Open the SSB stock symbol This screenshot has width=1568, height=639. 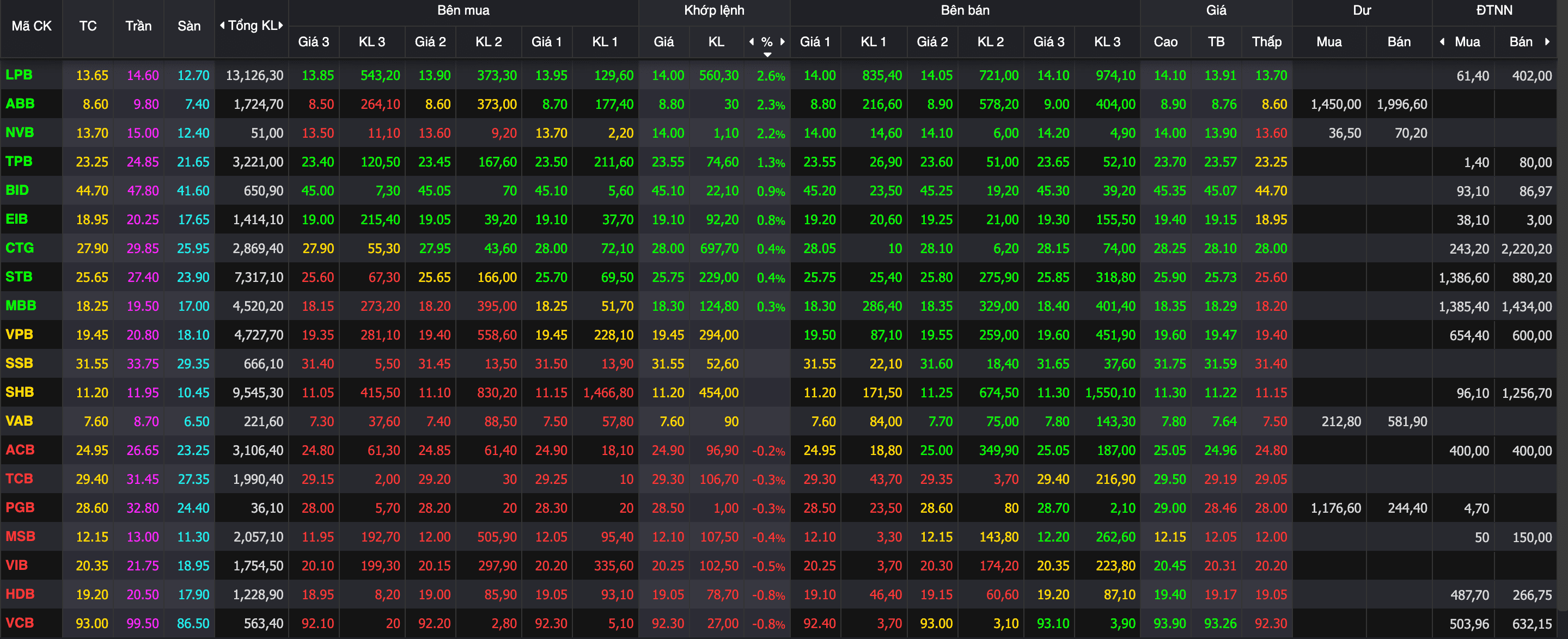click(x=19, y=364)
